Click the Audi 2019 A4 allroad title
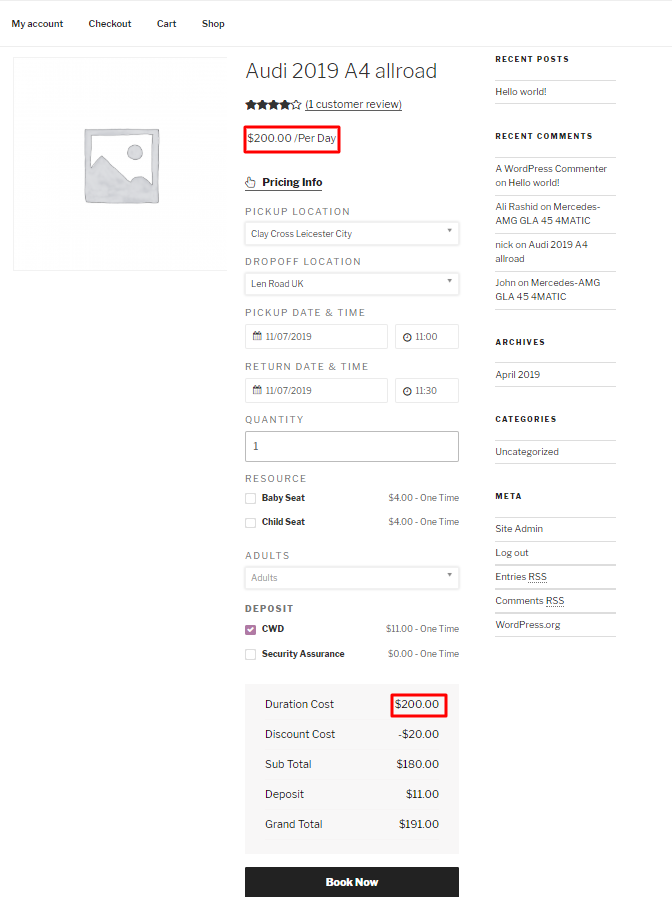This screenshot has width=672, height=897. pyautogui.click(x=341, y=71)
